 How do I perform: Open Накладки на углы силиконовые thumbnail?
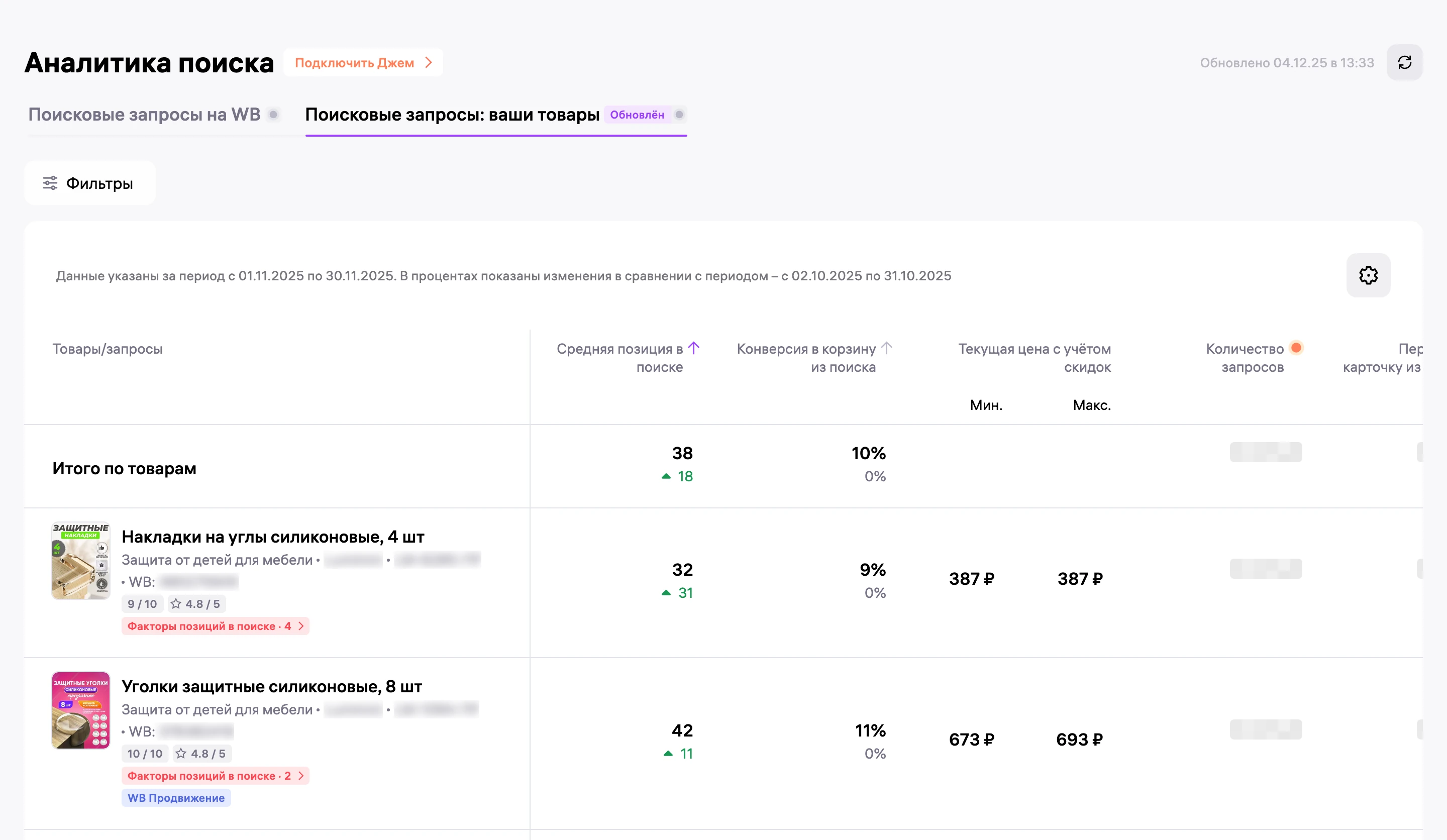pos(81,561)
